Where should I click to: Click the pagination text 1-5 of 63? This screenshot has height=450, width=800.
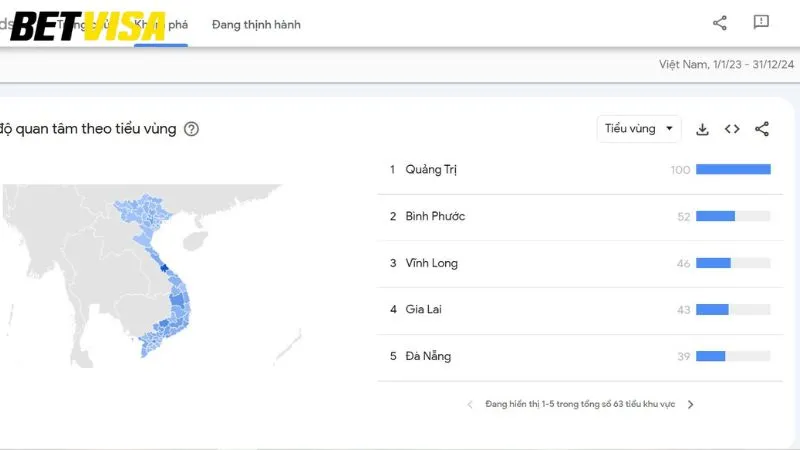pos(580,404)
